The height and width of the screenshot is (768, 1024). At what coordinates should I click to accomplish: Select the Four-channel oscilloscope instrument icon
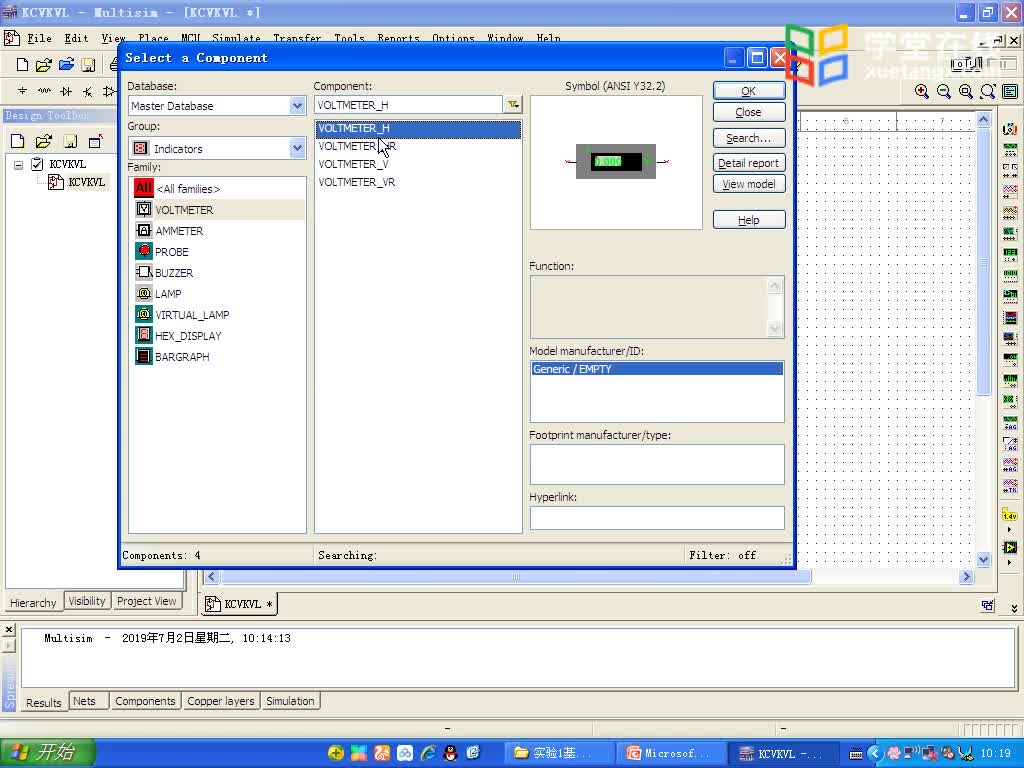pos(1010,213)
